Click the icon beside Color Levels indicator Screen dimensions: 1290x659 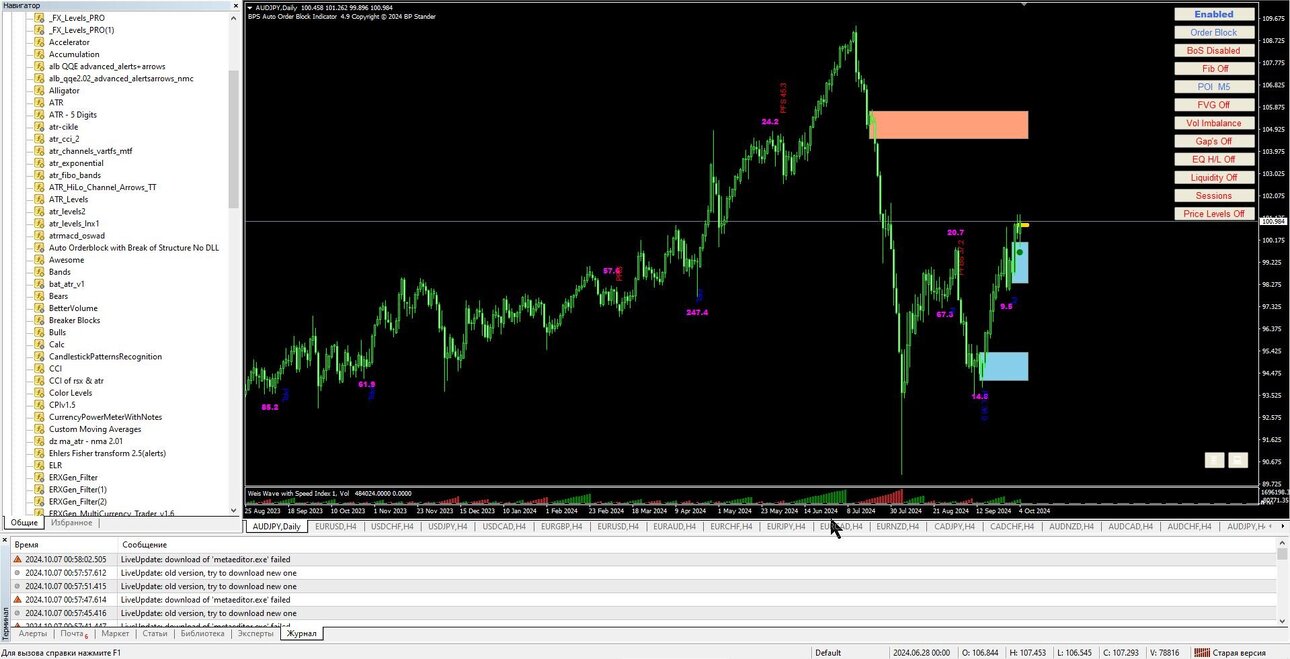[x=39, y=393]
